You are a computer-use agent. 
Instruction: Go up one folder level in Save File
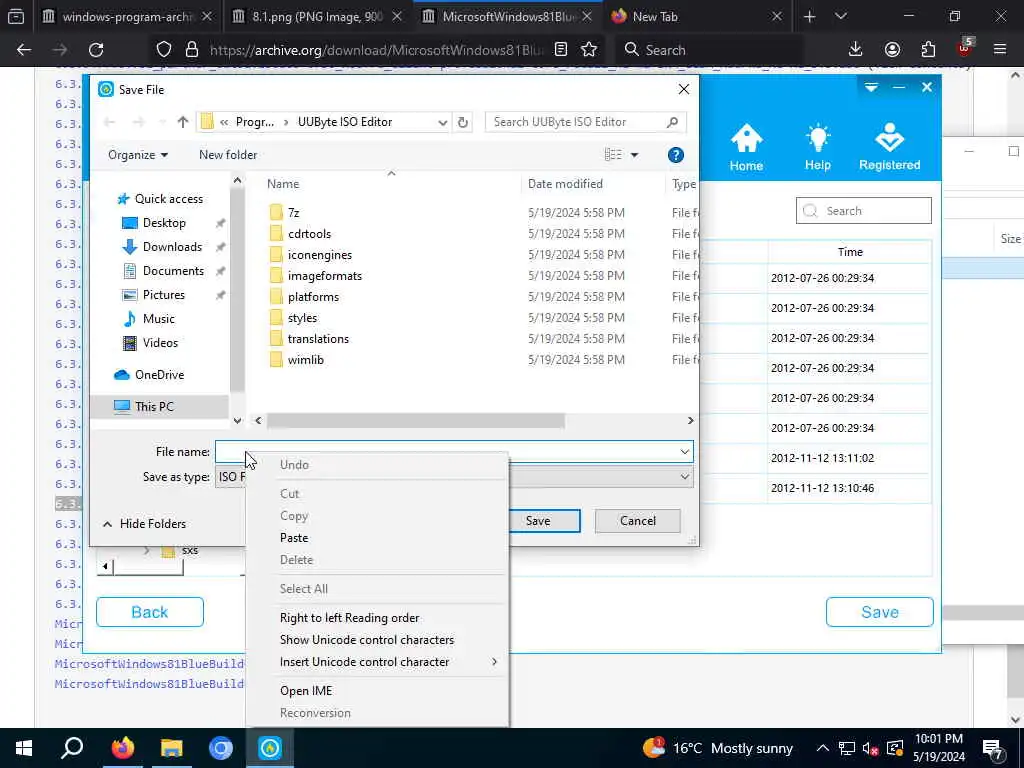tap(183, 122)
